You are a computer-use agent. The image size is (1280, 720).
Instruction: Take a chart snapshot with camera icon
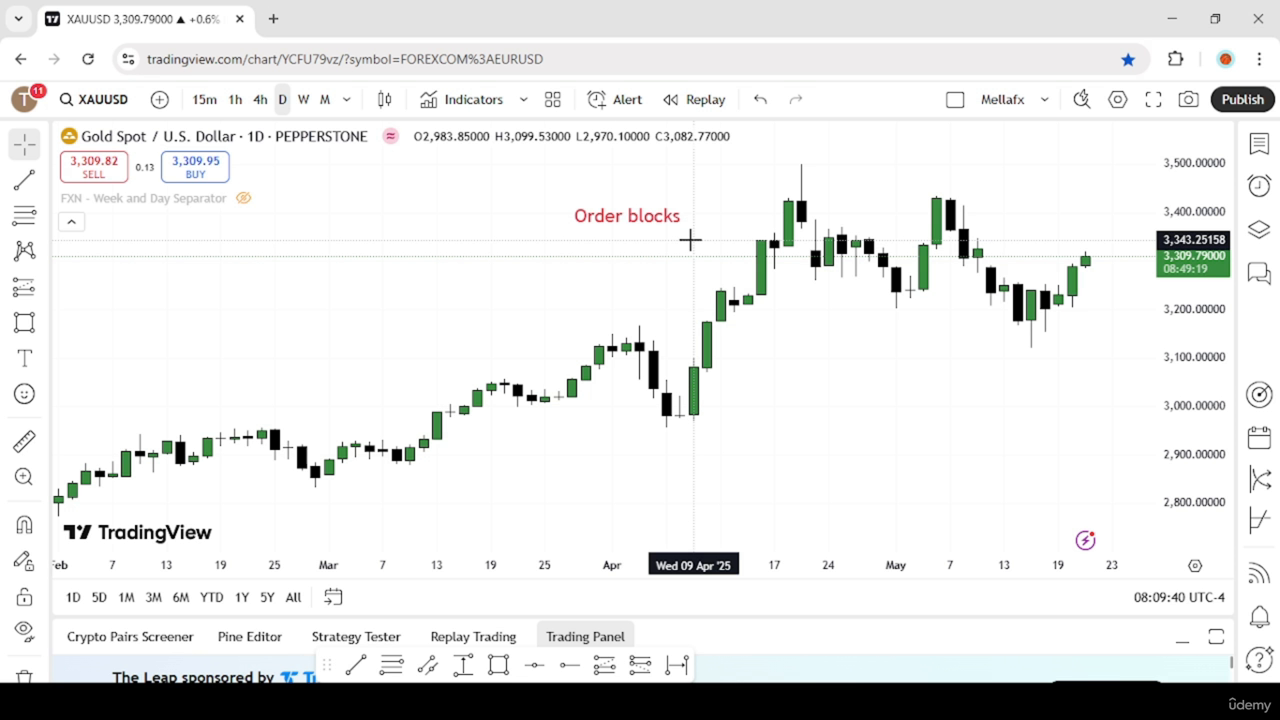[x=1188, y=99]
